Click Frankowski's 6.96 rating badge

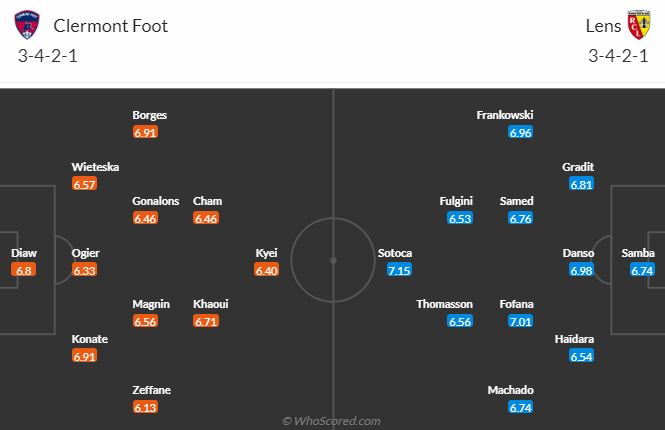[520, 132]
